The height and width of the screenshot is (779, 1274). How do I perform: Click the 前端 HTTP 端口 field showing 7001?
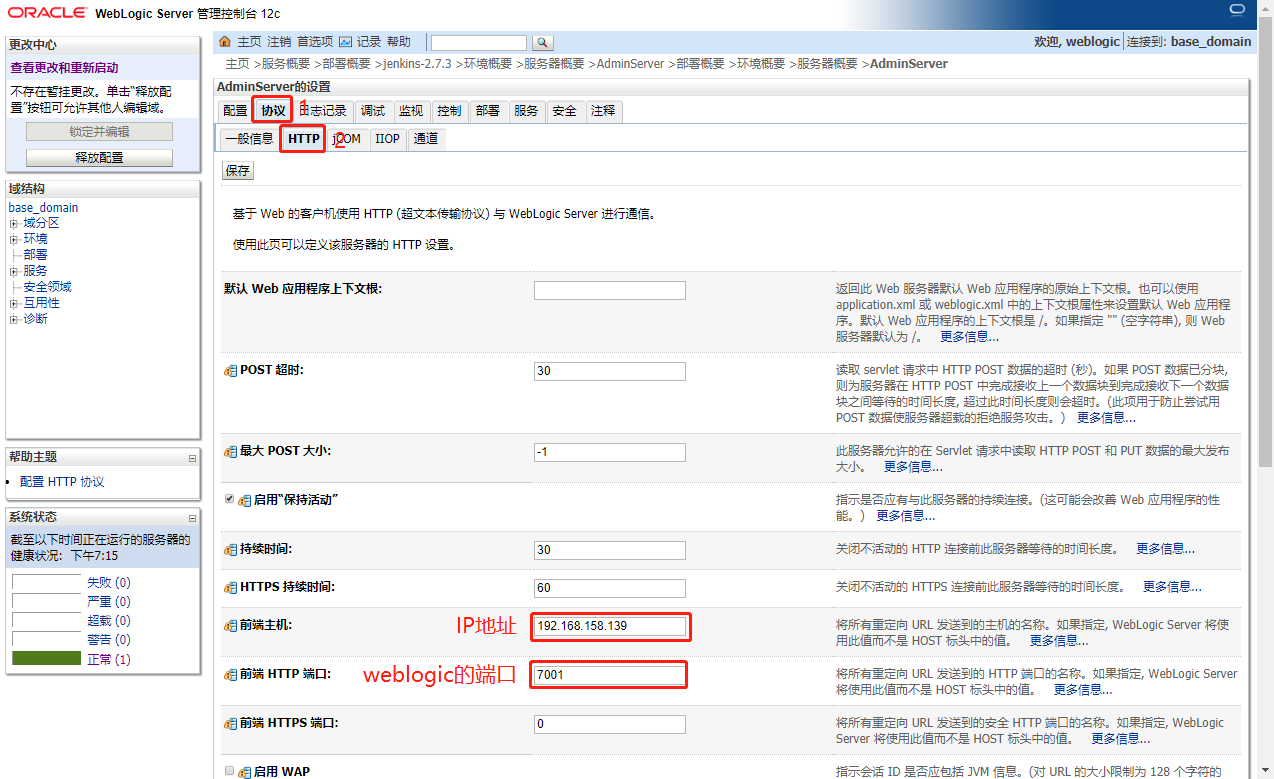point(610,675)
